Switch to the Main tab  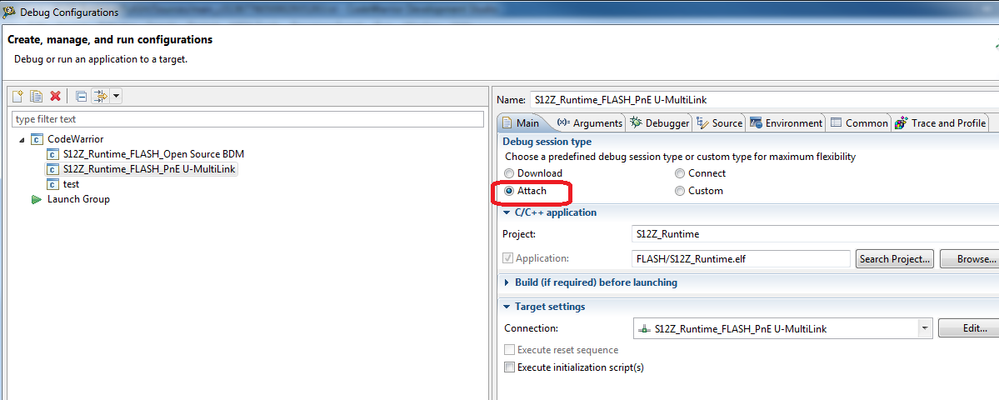521,123
